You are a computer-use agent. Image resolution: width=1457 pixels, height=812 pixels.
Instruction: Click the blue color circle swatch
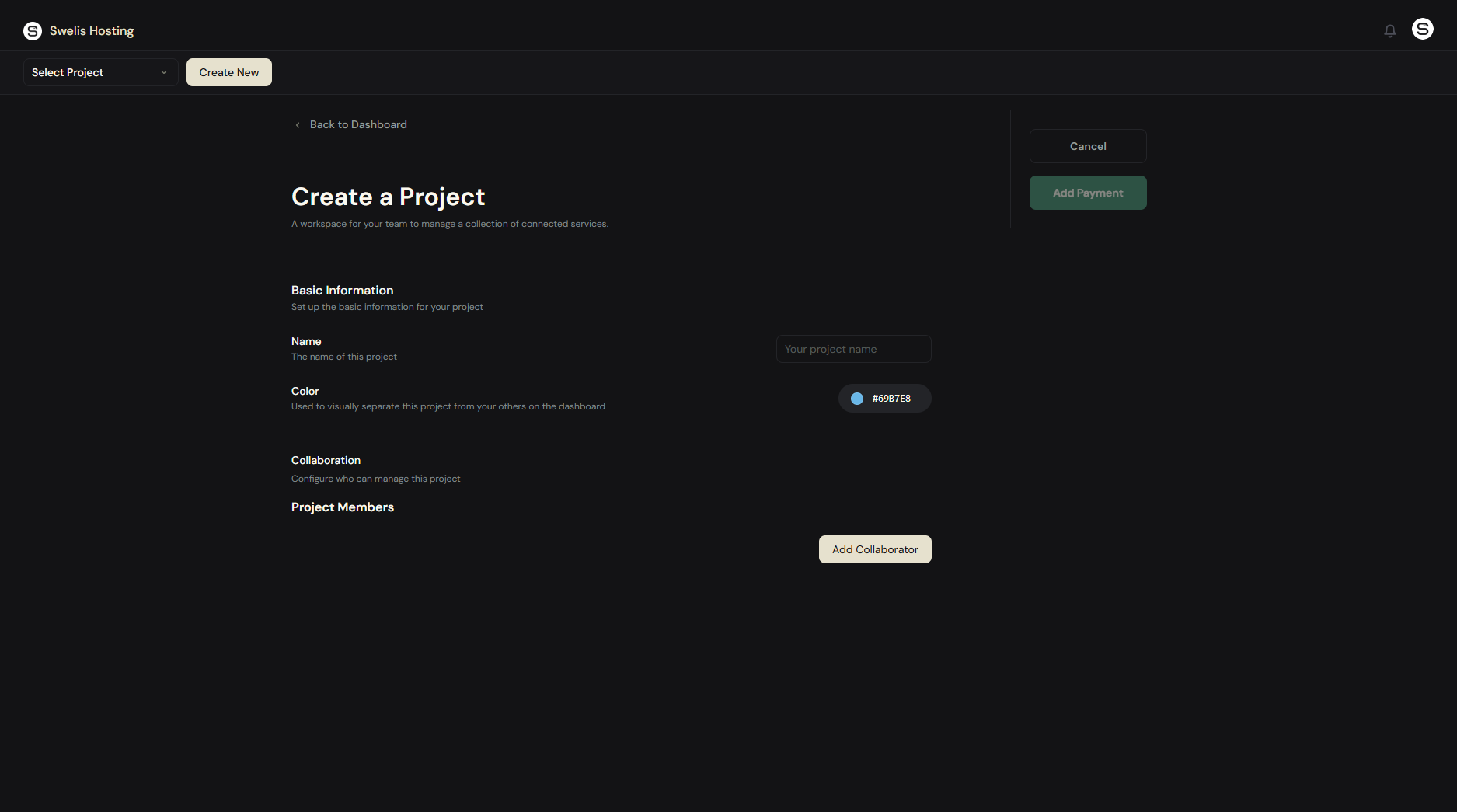point(857,399)
